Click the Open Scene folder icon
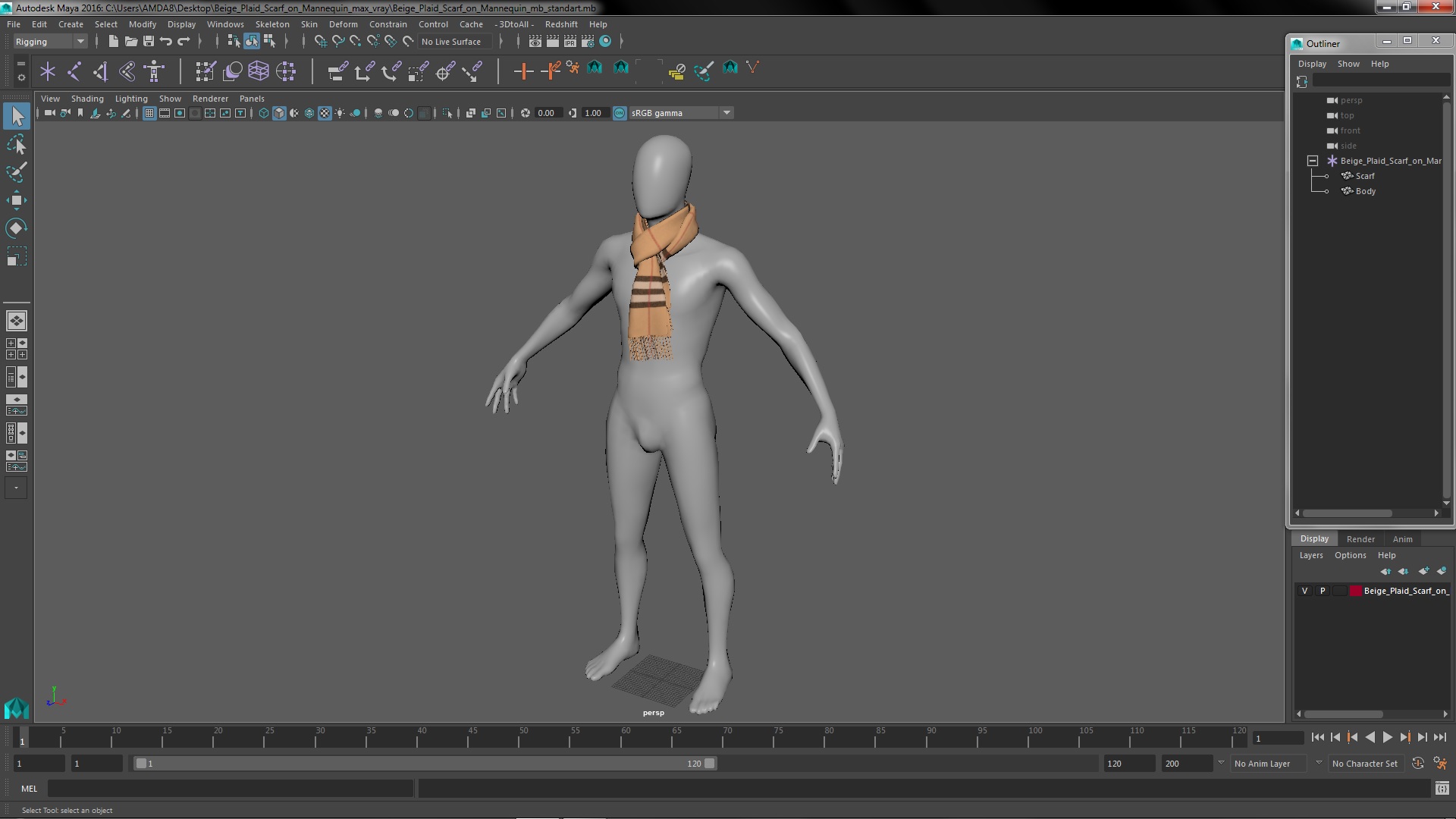Screen dimensions: 1456x819 pos(130,41)
